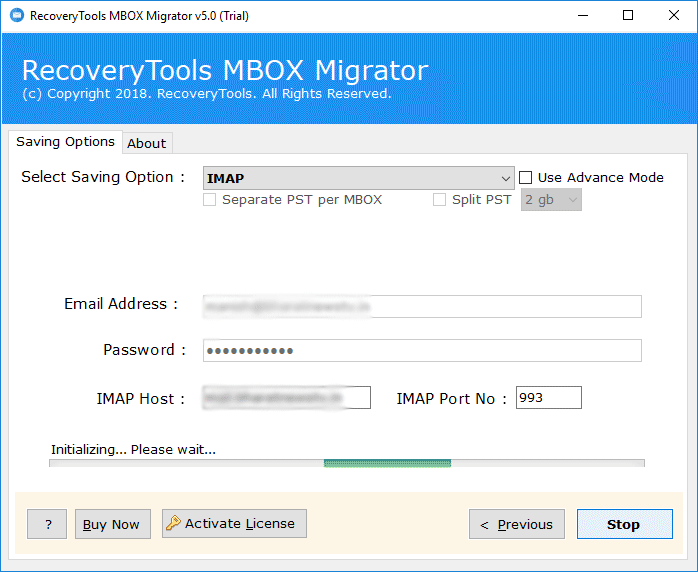Click the Buy Now button
Viewport: 698px width, 572px height.
113,524
